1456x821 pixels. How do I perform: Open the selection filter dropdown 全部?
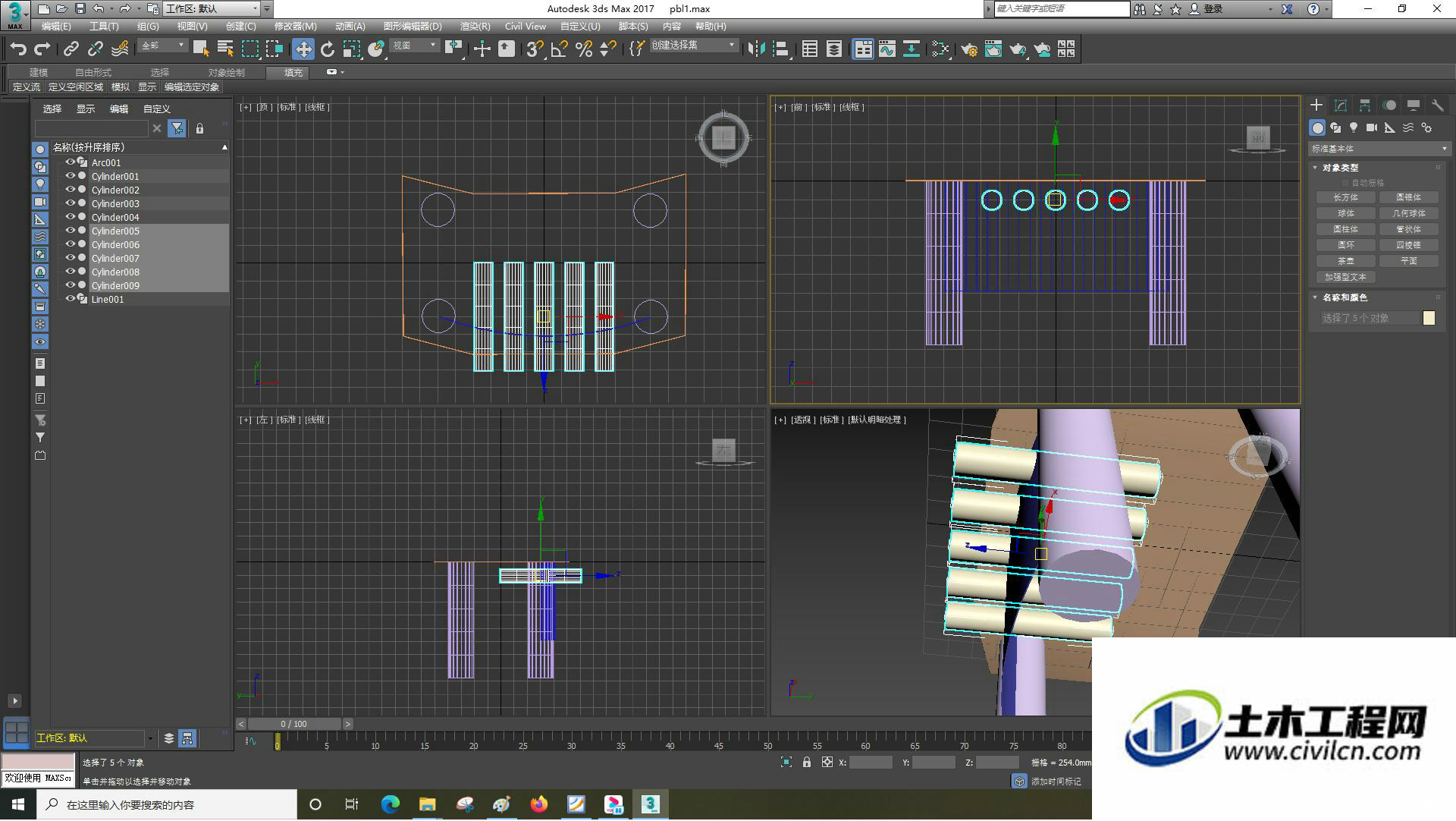[163, 46]
